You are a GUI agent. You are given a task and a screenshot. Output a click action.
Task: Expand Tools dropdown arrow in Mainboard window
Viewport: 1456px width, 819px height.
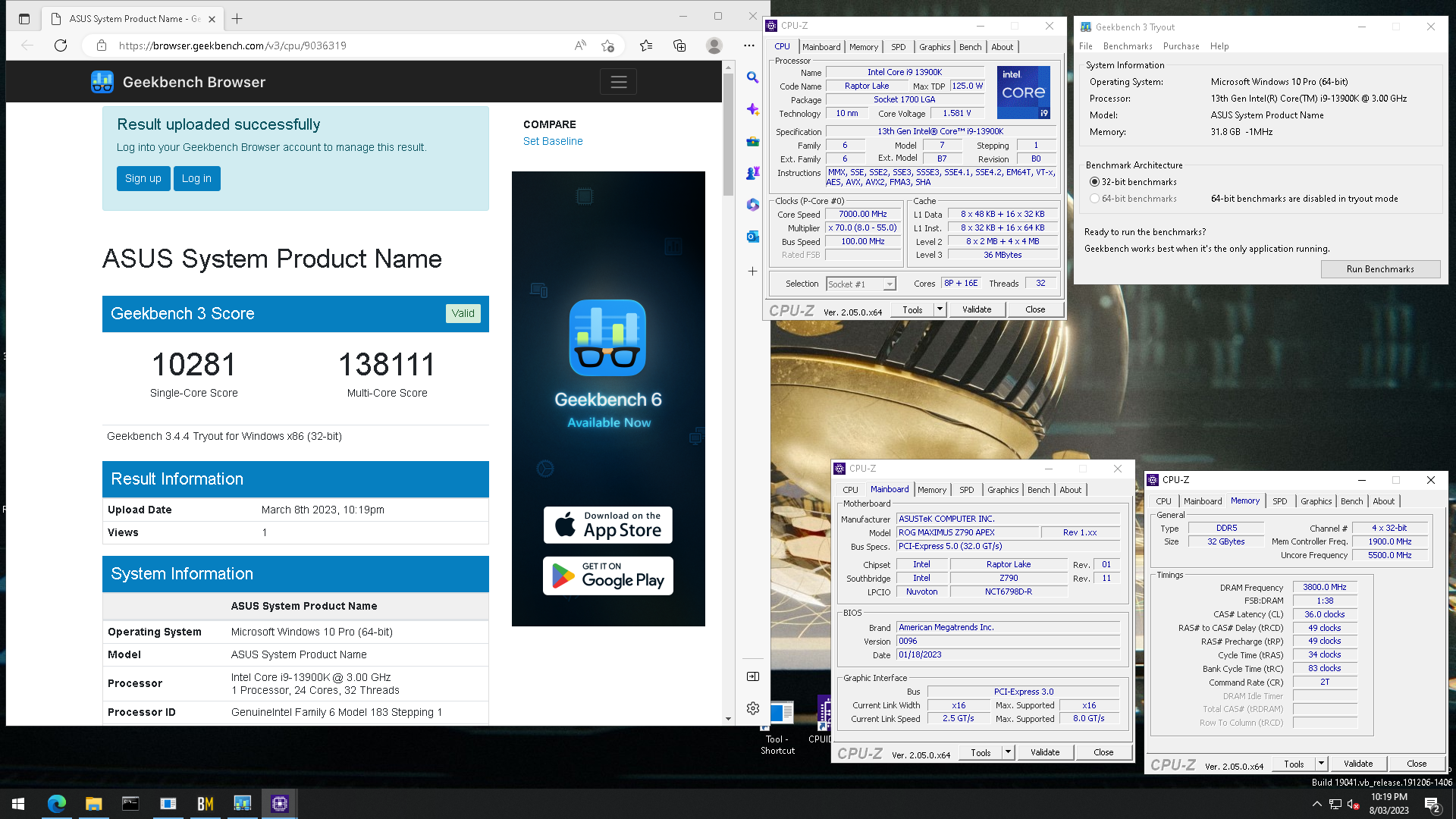(1008, 752)
